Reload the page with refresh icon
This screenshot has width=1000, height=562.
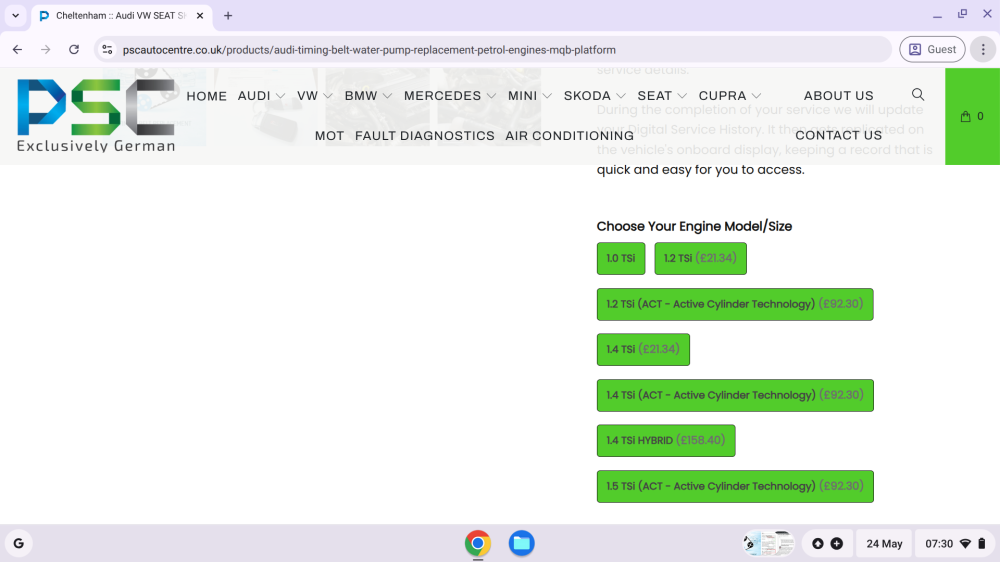[x=74, y=49]
